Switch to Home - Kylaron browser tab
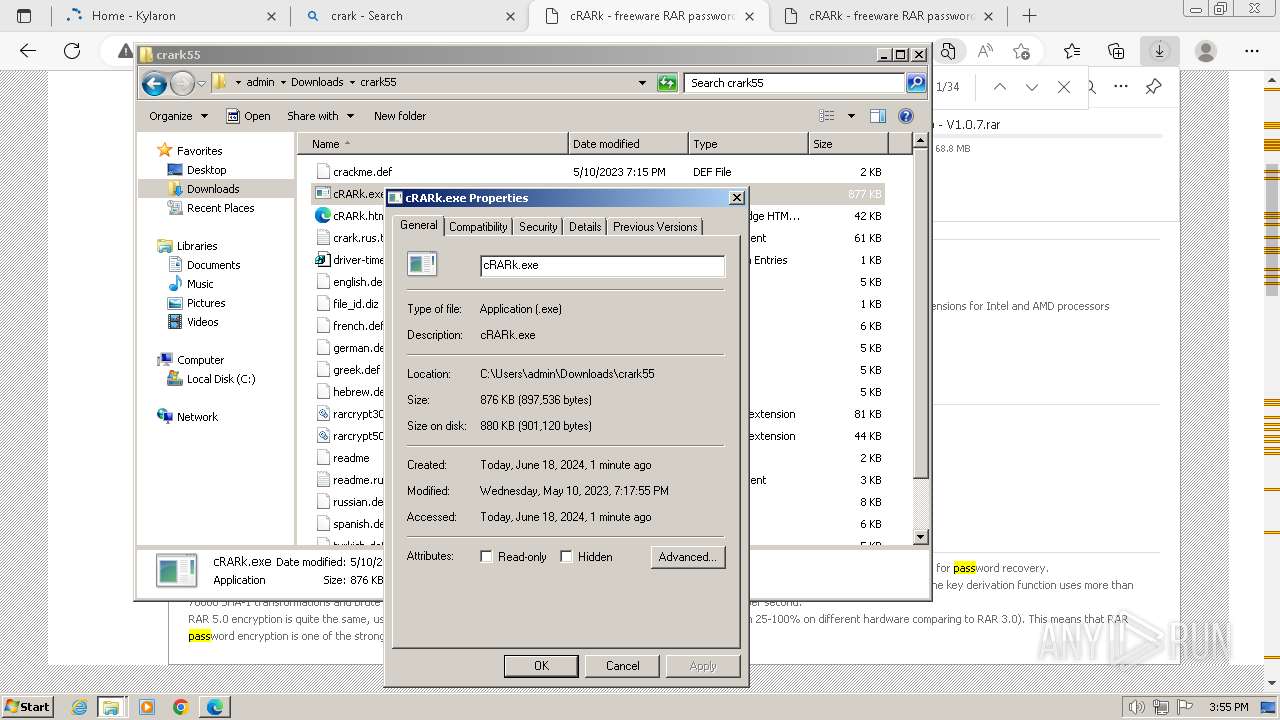Viewport: 1280px width, 720px height. pyautogui.click(x=170, y=16)
